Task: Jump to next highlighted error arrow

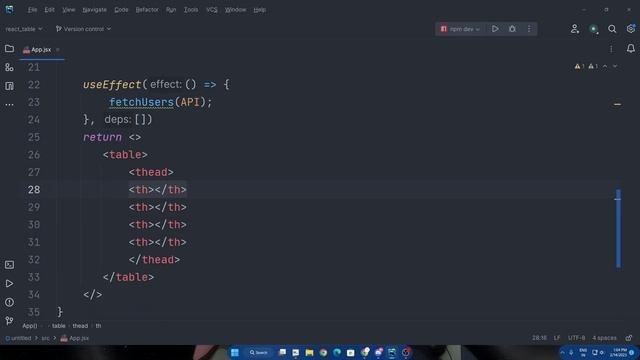Action: point(615,66)
